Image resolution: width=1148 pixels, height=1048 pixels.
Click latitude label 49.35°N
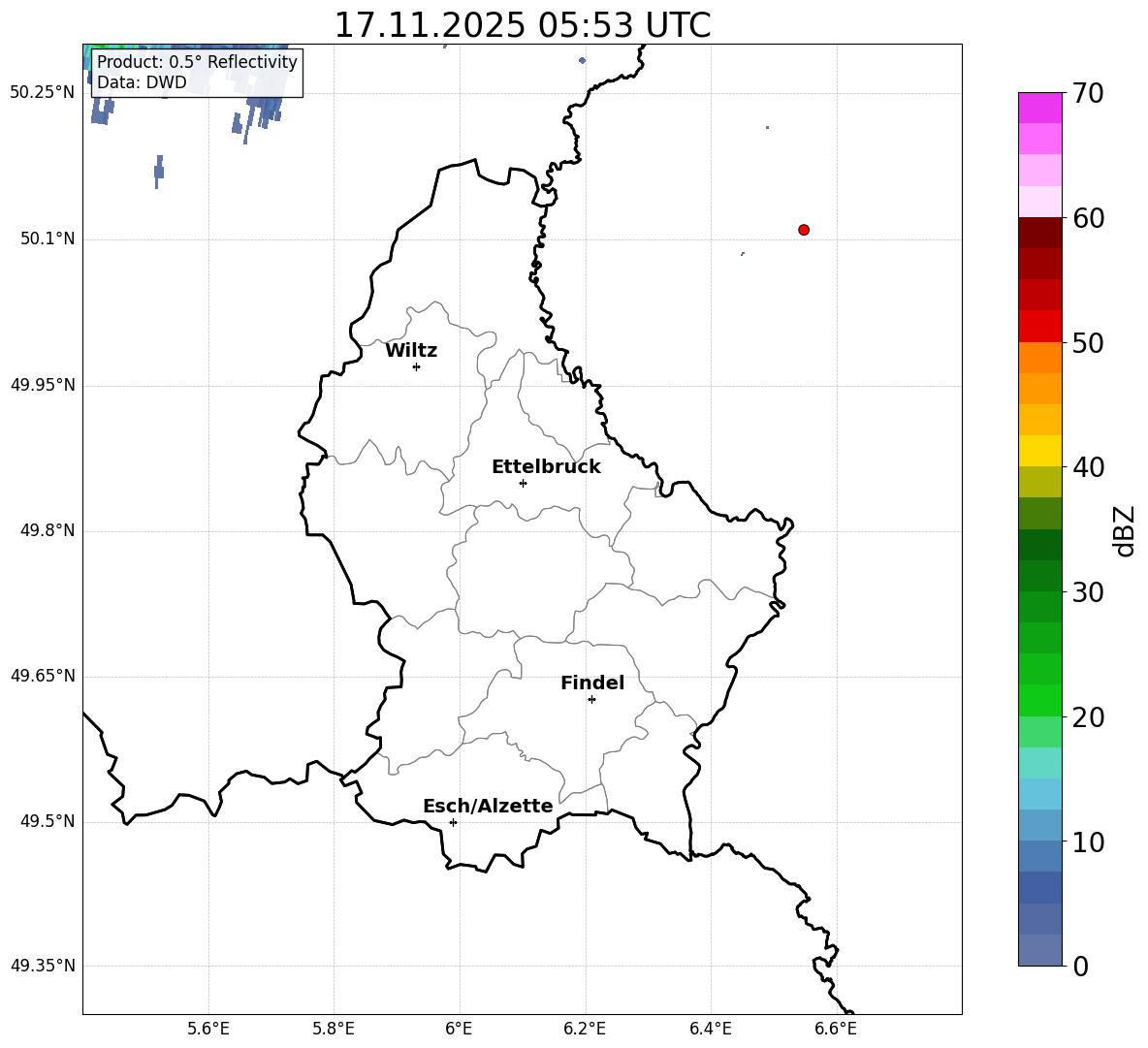pyautogui.click(x=43, y=966)
